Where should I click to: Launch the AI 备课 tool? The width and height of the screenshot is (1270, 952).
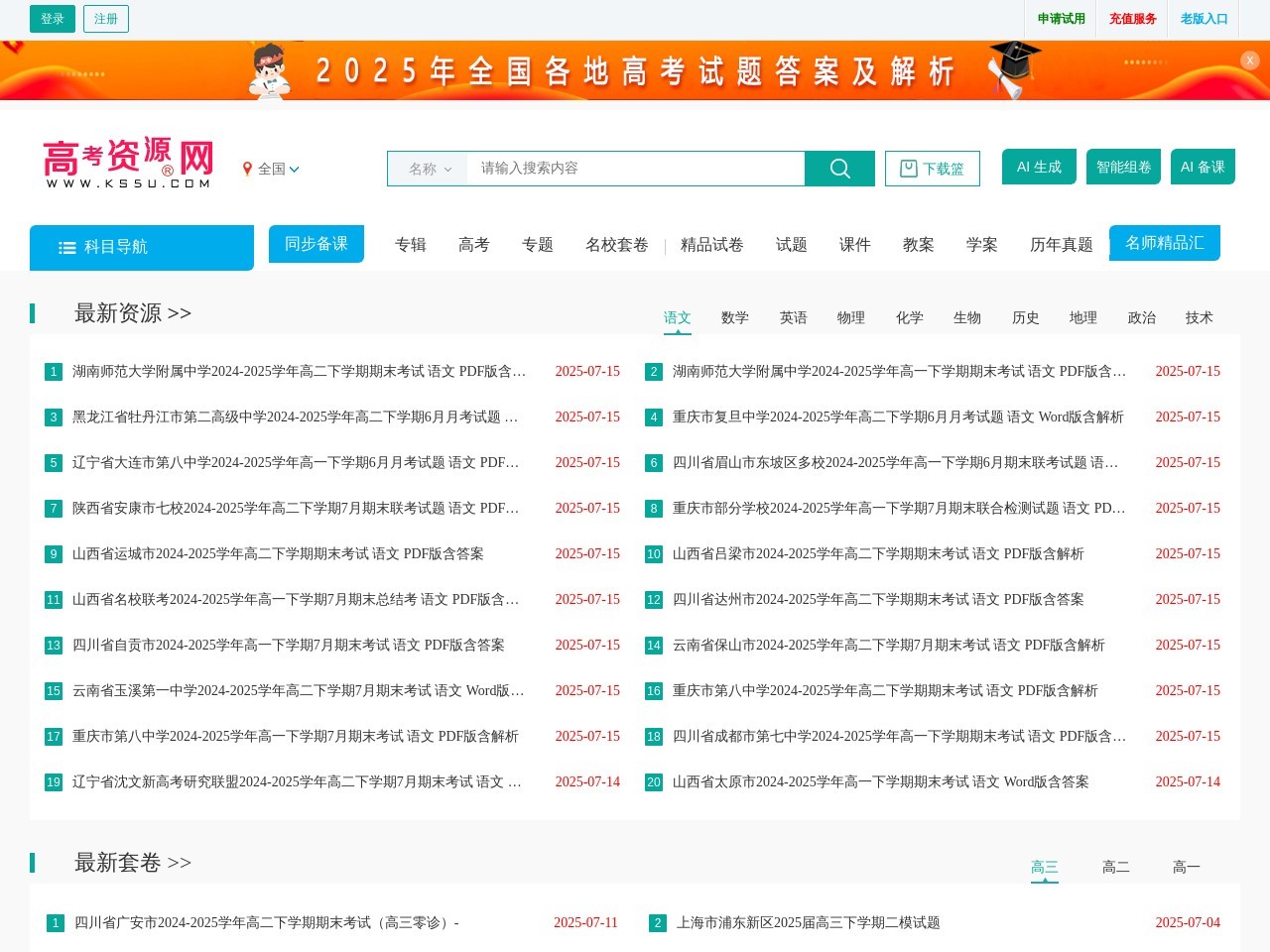click(1203, 167)
